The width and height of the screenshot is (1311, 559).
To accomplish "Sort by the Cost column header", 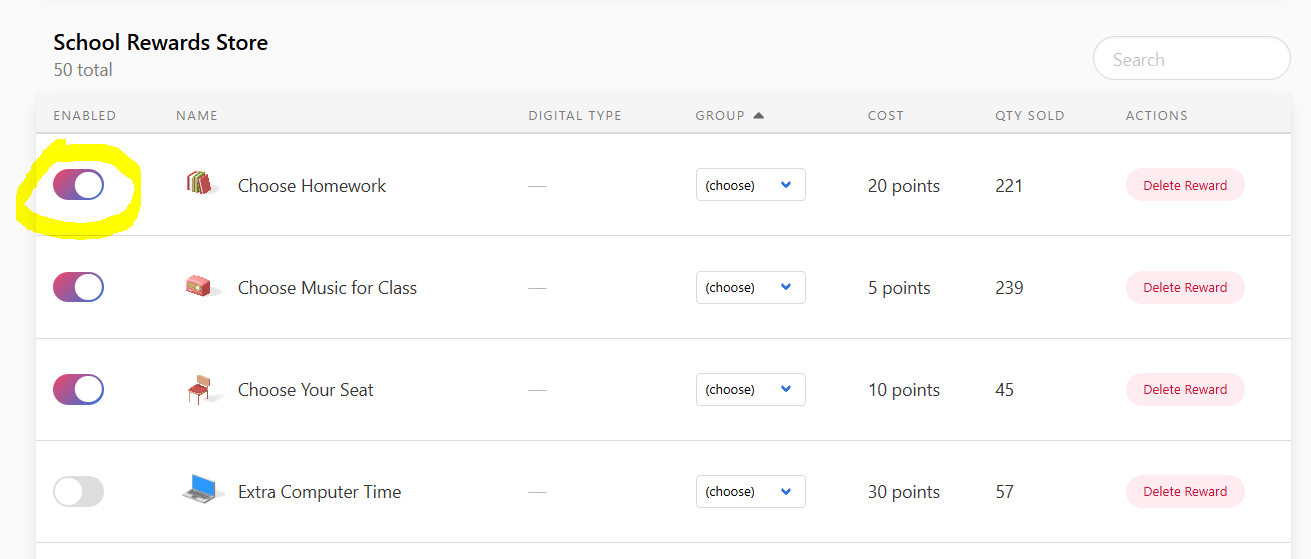I will 885,115.
